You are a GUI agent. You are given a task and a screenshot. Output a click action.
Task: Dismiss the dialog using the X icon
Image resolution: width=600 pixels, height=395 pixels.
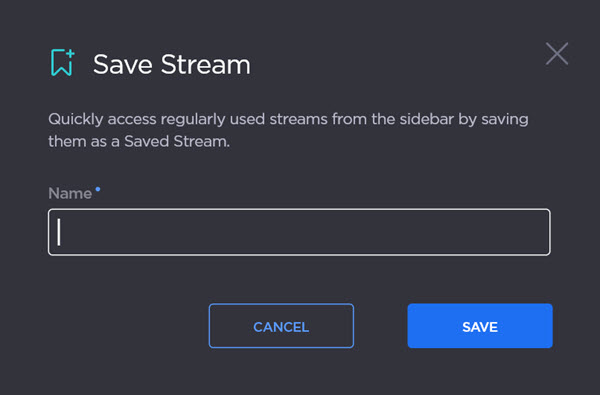(557, 54)
